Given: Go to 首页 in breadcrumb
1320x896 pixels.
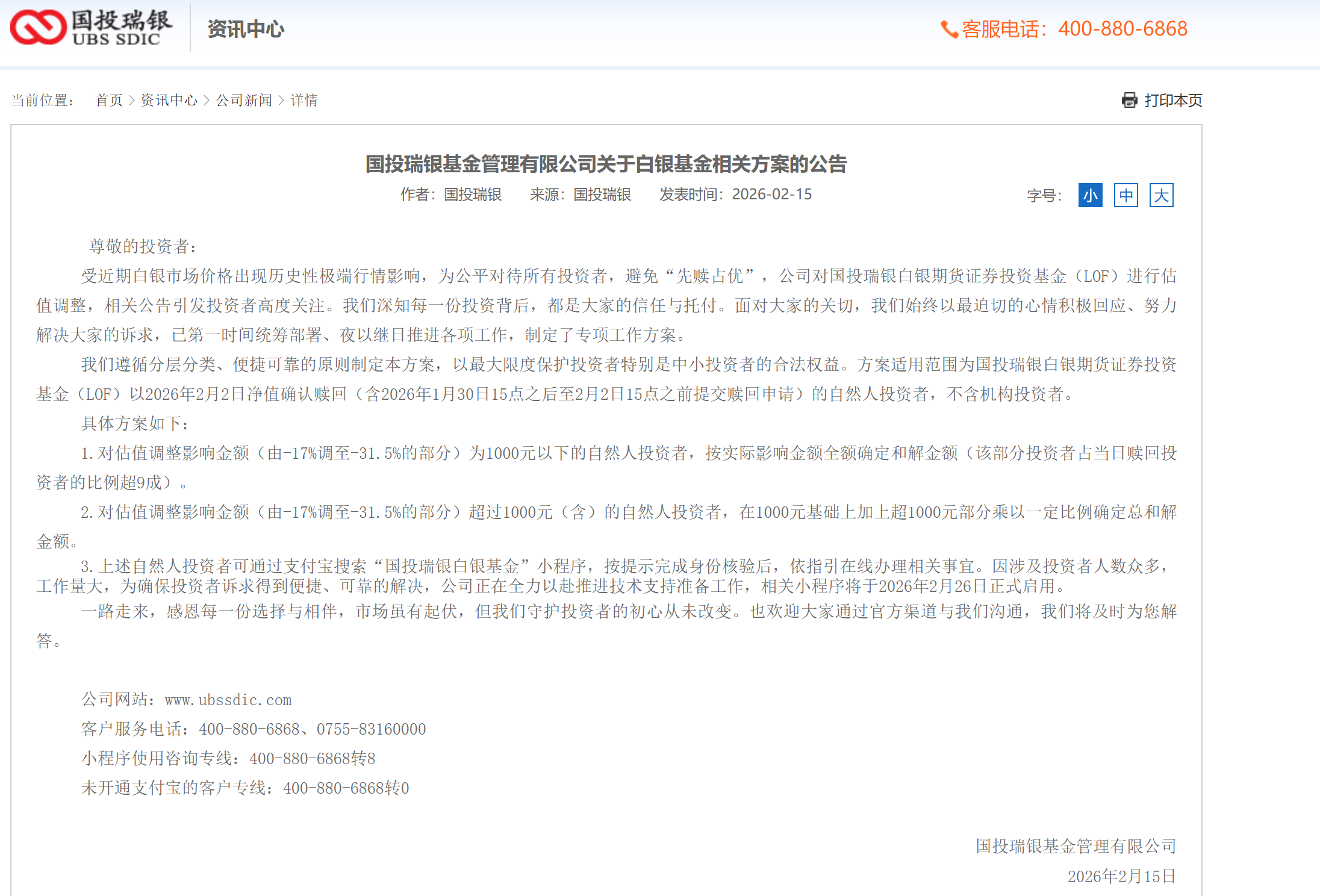Looking at the screenshot, I should (x=109, y=100).
